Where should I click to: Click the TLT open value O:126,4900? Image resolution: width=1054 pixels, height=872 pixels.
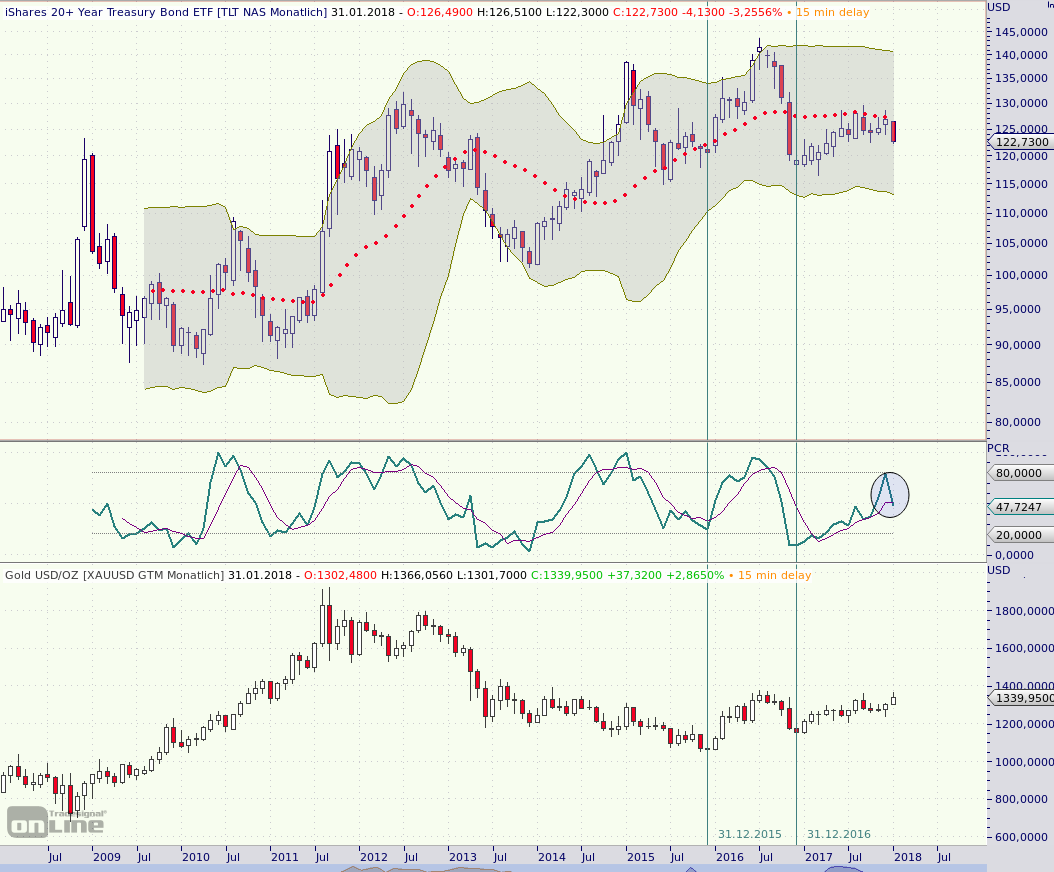tap(440, 12)
